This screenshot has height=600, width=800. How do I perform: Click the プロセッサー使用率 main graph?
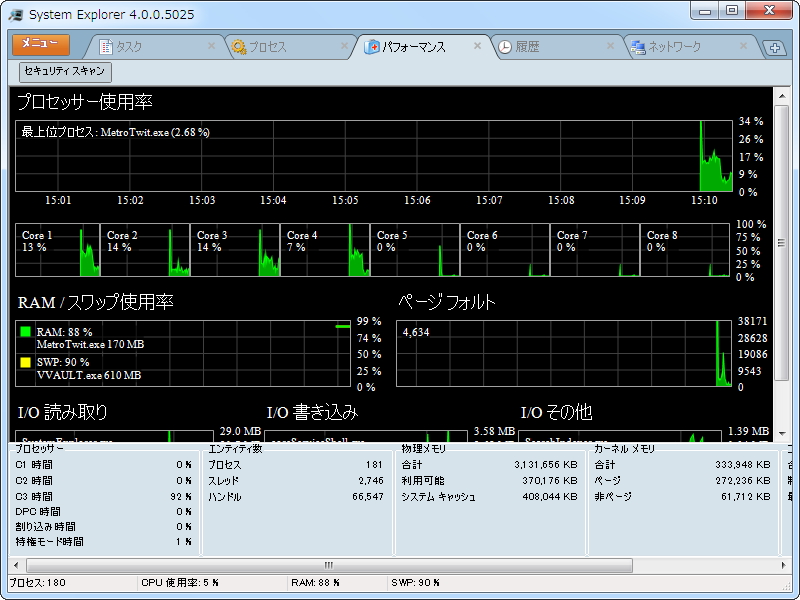click(x=374, y=156)
